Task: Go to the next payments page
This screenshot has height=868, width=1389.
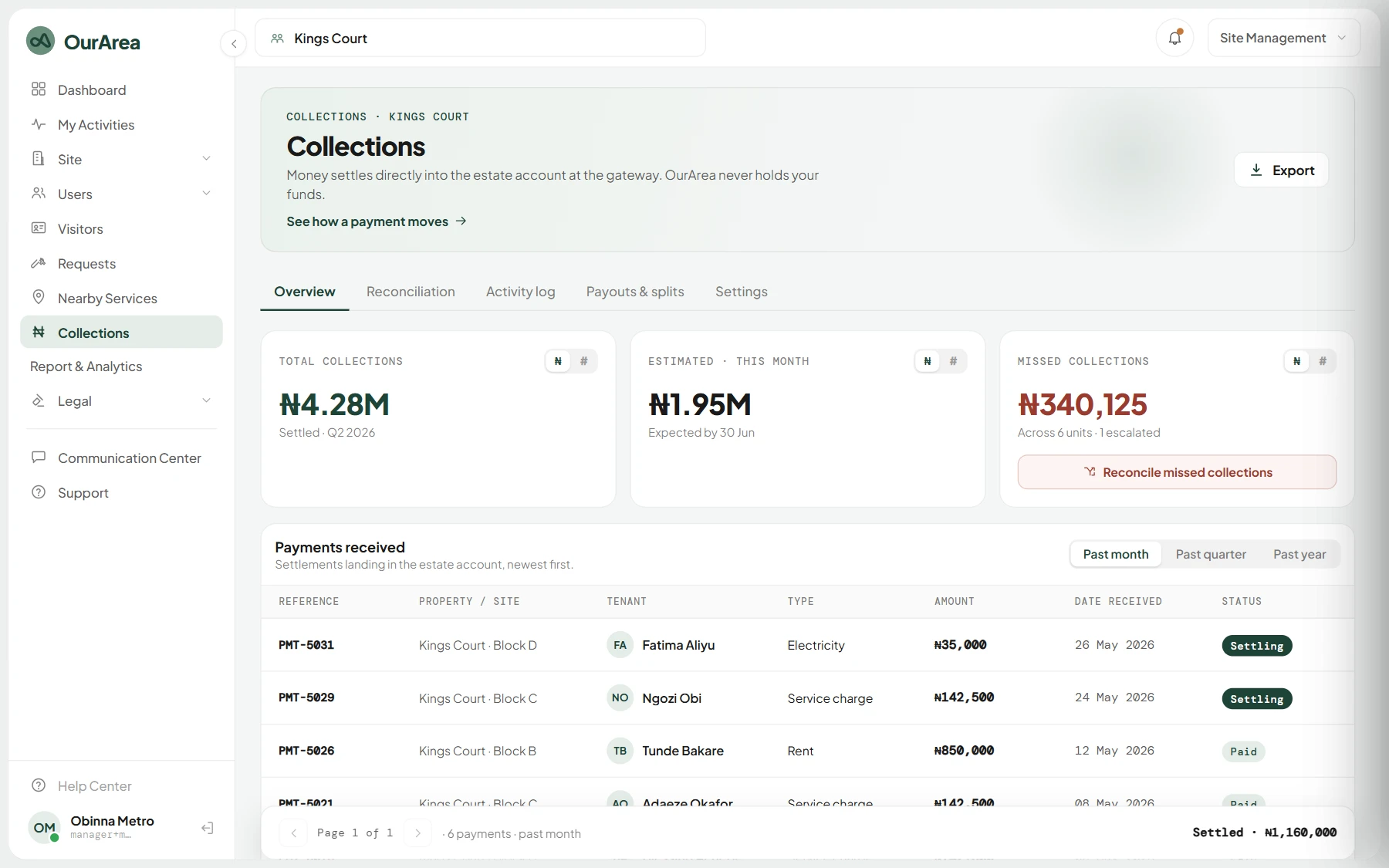Action: pos(417,833)
